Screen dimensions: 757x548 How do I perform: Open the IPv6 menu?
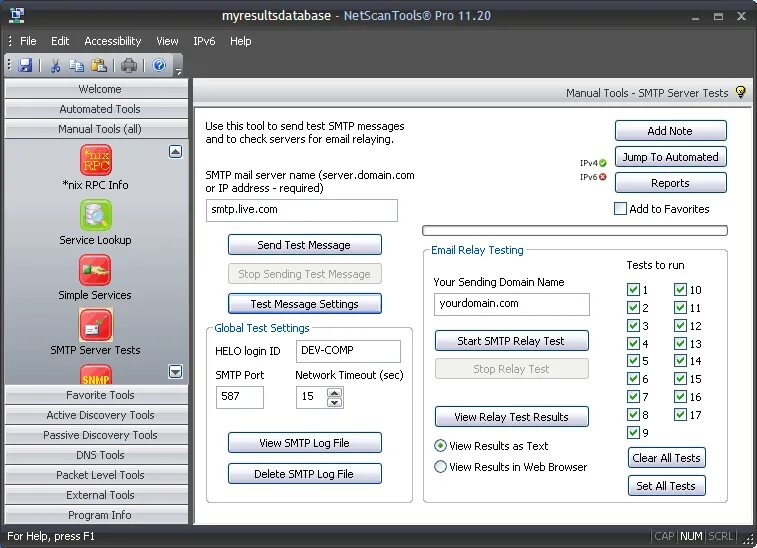[204, 41]
